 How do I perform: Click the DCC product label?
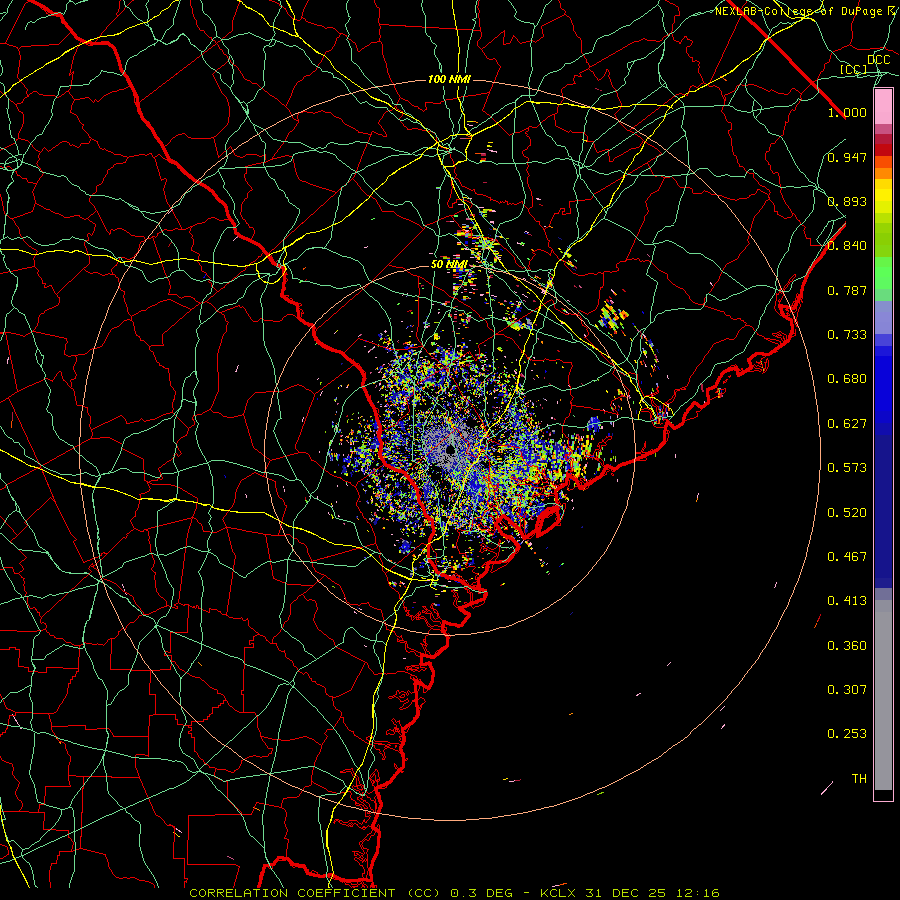tap(878, 60)
